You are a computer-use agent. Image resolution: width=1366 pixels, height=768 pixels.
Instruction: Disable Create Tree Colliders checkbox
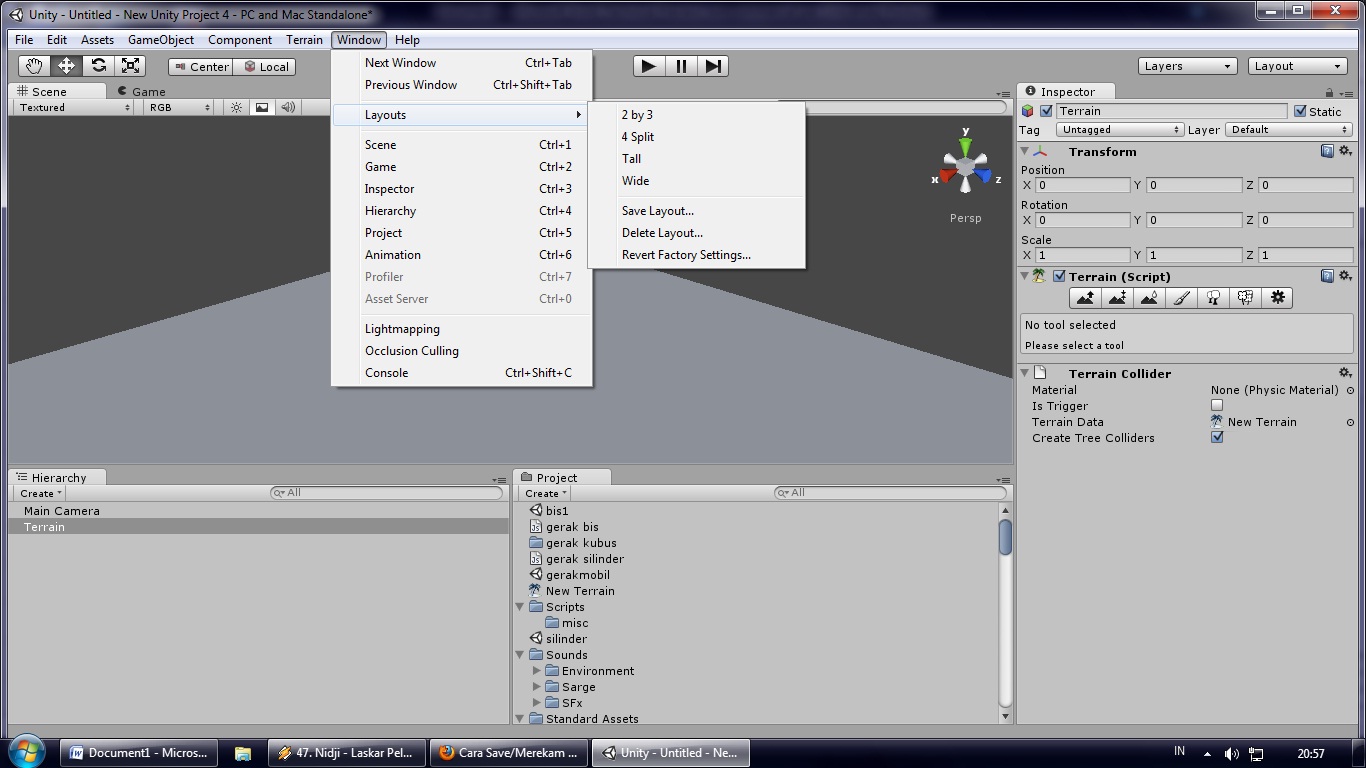point(1217,437)
